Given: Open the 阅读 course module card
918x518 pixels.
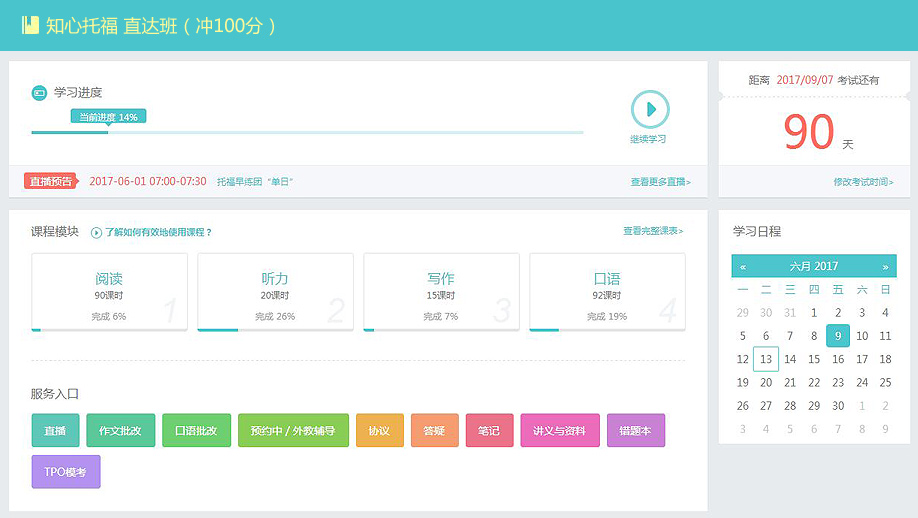Looking at the screenshot, I should 109,291.
